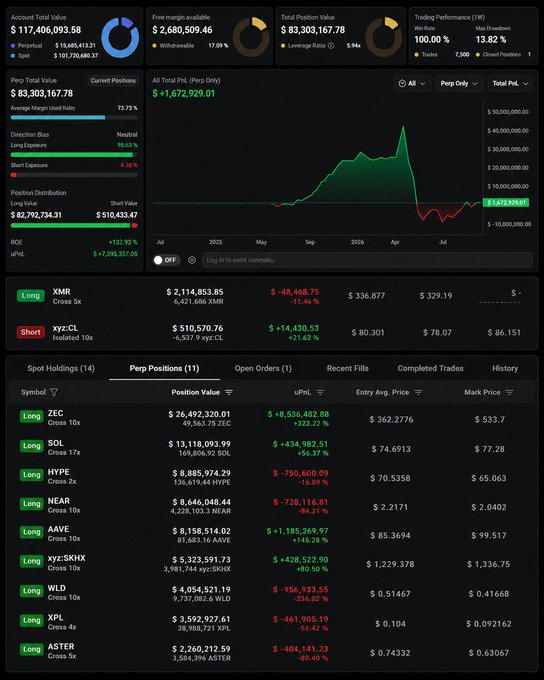The width and height of the screenshot is (544, 680).
Task: Click the PnL chart peak near Apr
Action: pos(403,127)
